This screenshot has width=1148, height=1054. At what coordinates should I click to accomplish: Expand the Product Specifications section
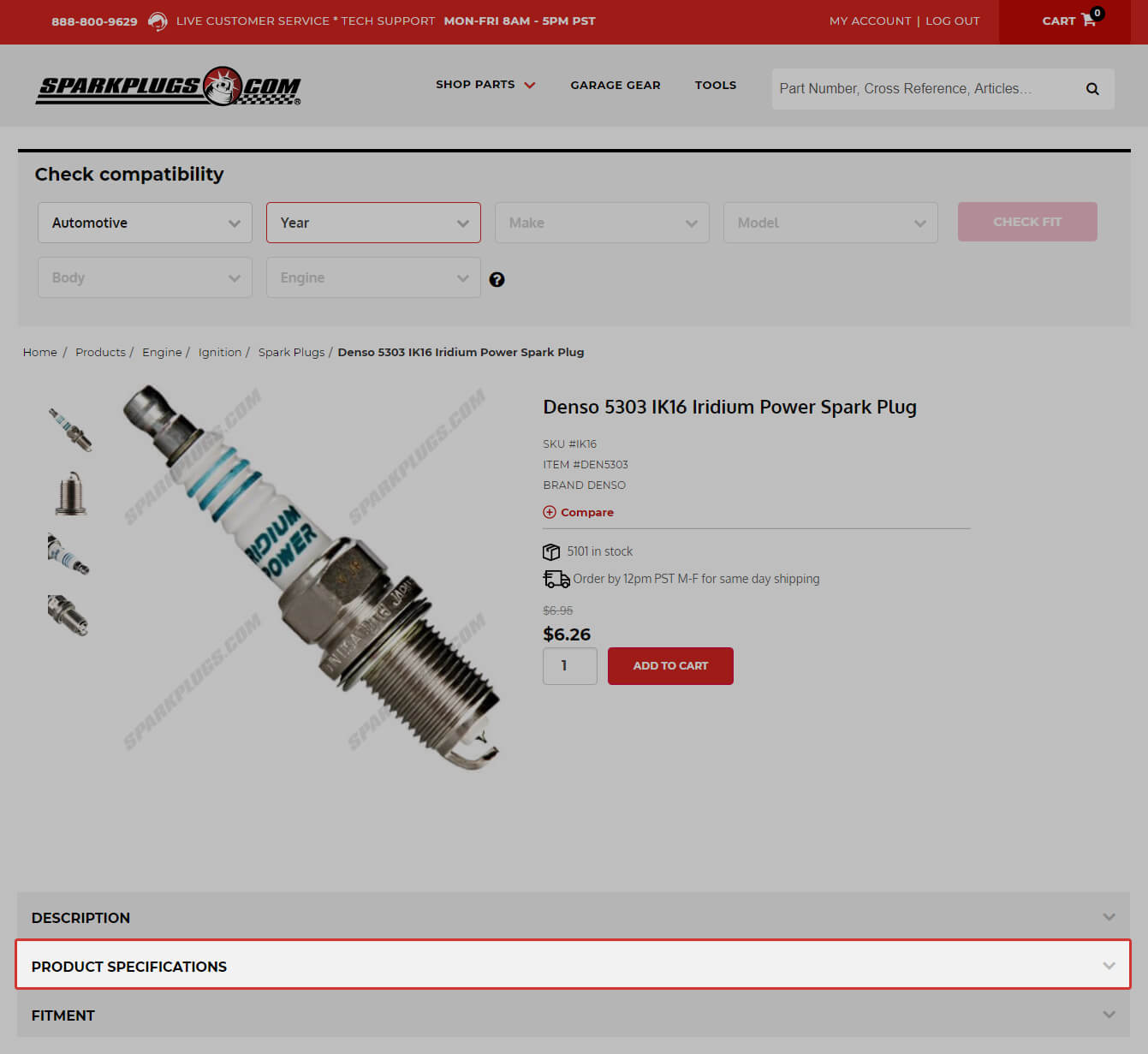[x=574, y=965]
